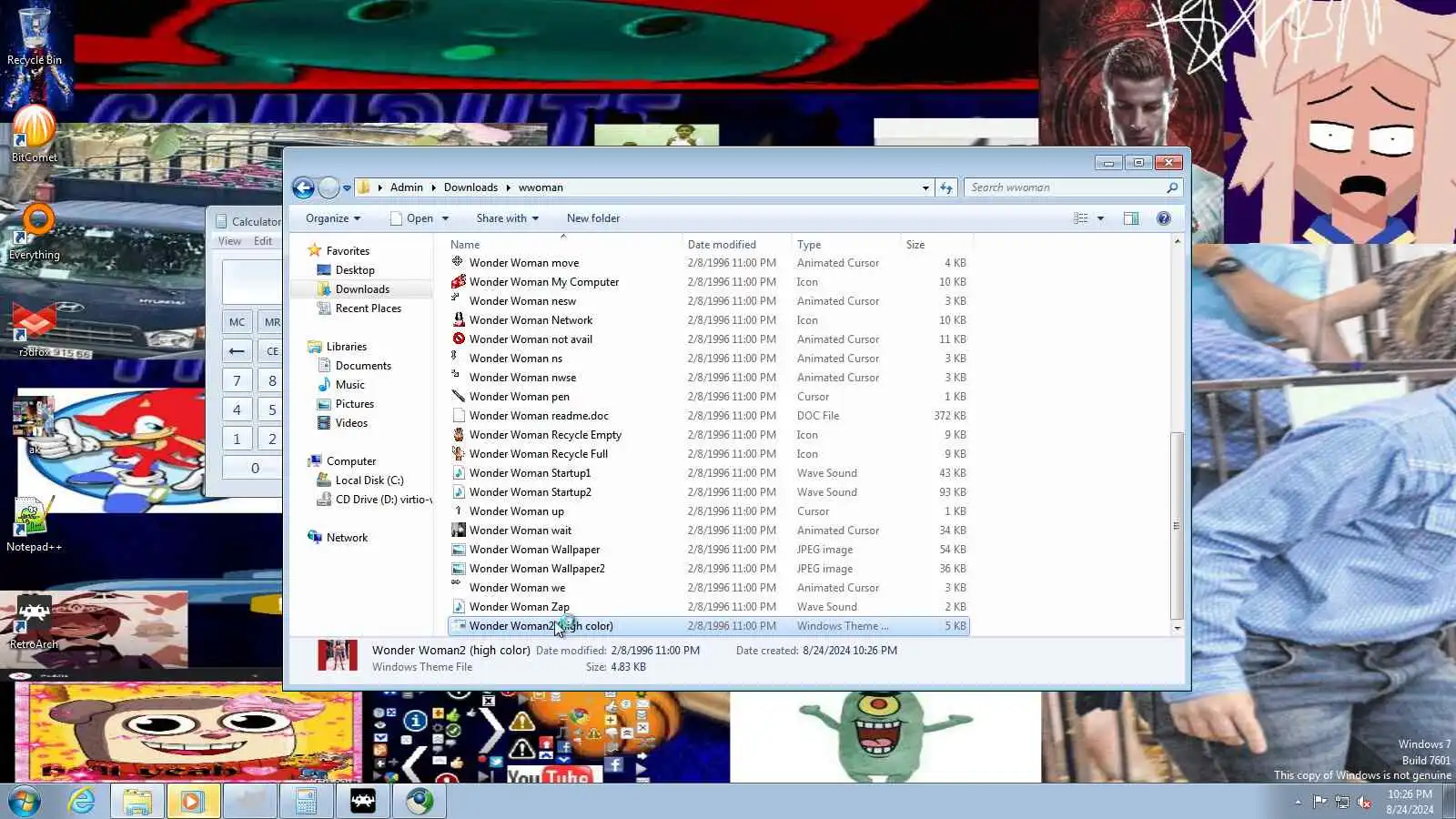Image resolution: width=1456 pixels, height=819 pixels.
Task: Click the search magnifier icon in Explorer
Action: pyautogui.click(x=1172, y=187)
